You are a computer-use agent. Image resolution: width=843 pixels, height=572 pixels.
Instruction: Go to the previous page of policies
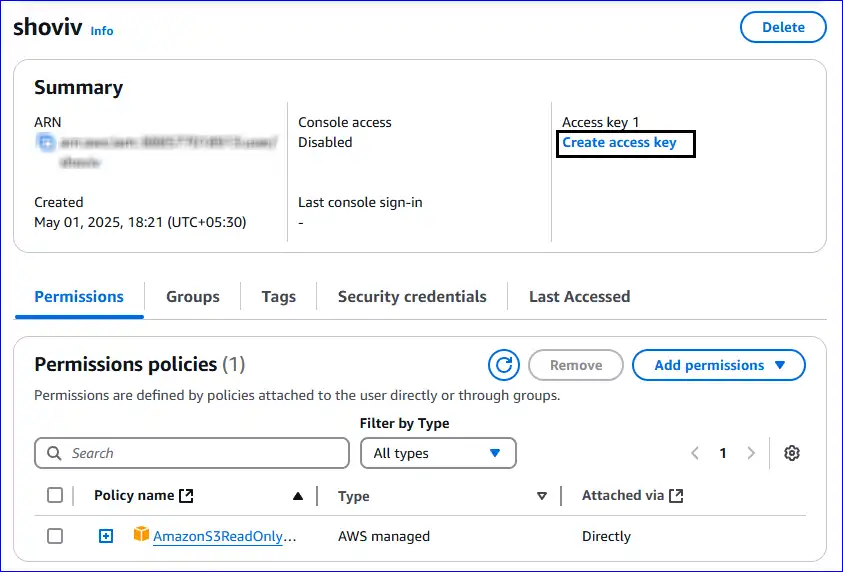point(695,453)
